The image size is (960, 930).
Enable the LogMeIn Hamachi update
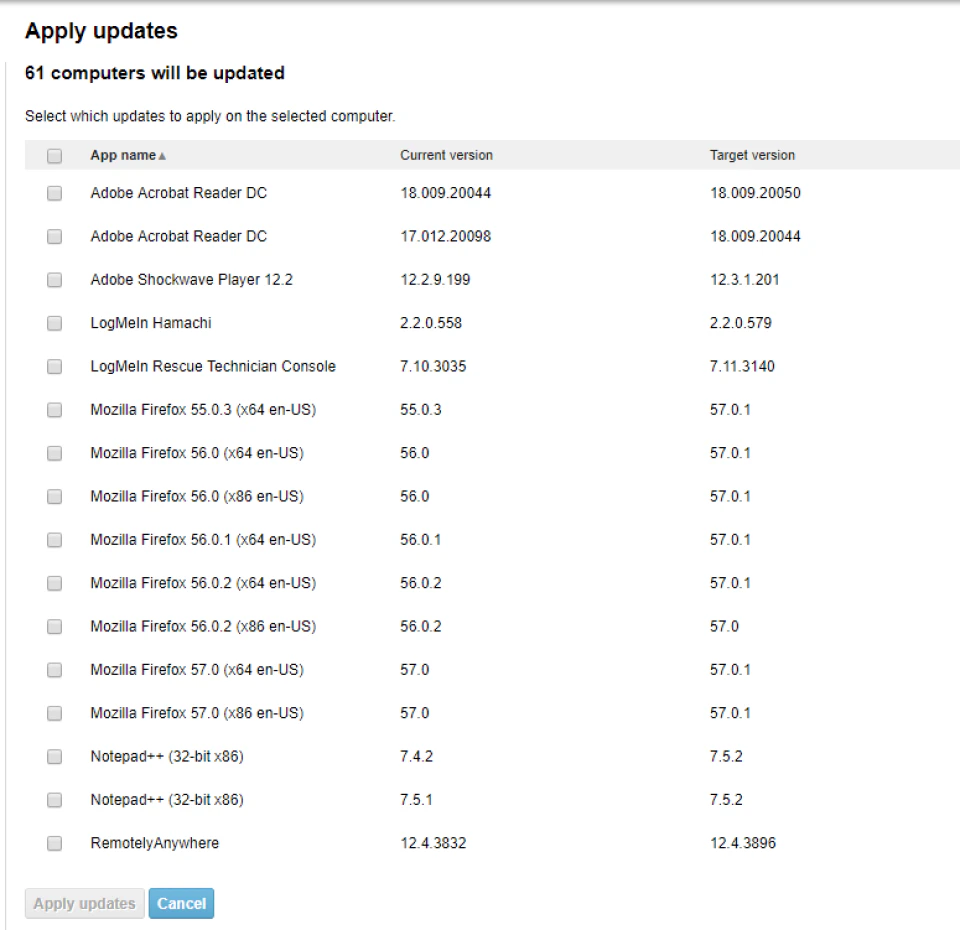tap(55, 323)
